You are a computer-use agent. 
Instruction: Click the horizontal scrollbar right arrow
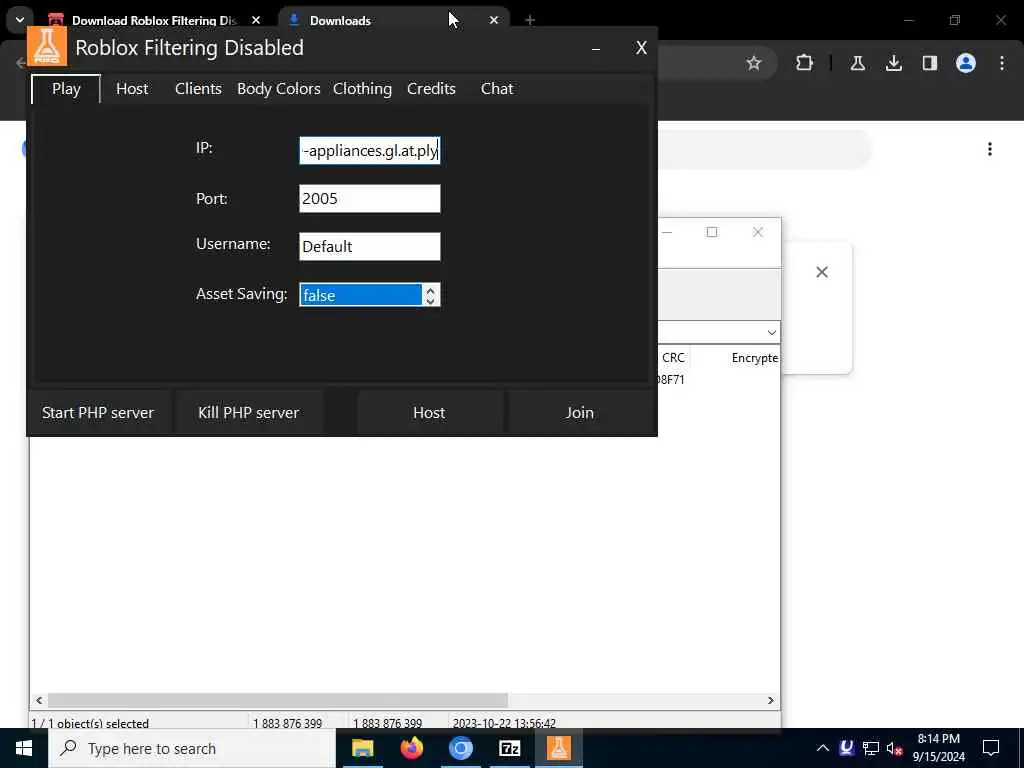pyautogui.click(x=771, y=700)
